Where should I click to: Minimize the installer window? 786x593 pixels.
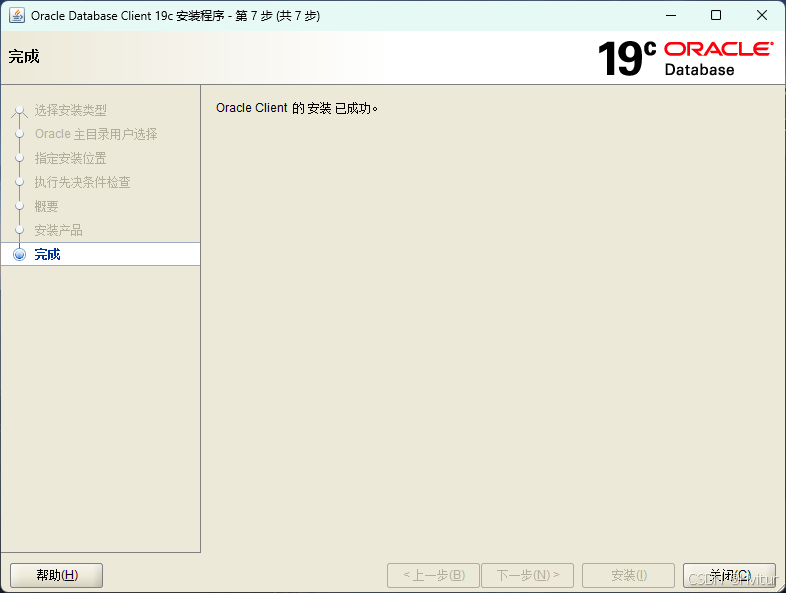pos(671,16)
